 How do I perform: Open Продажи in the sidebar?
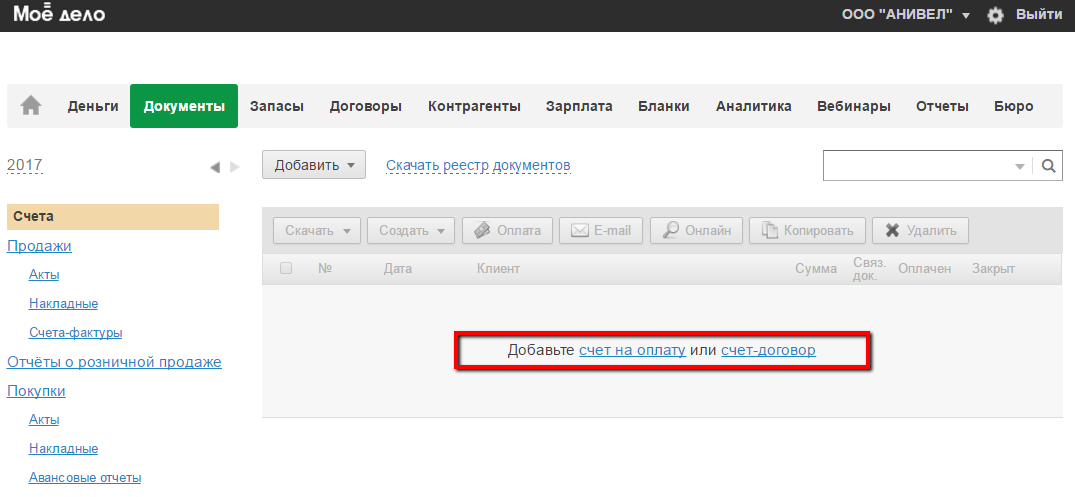pyautogui.click(x=39, y=246)
